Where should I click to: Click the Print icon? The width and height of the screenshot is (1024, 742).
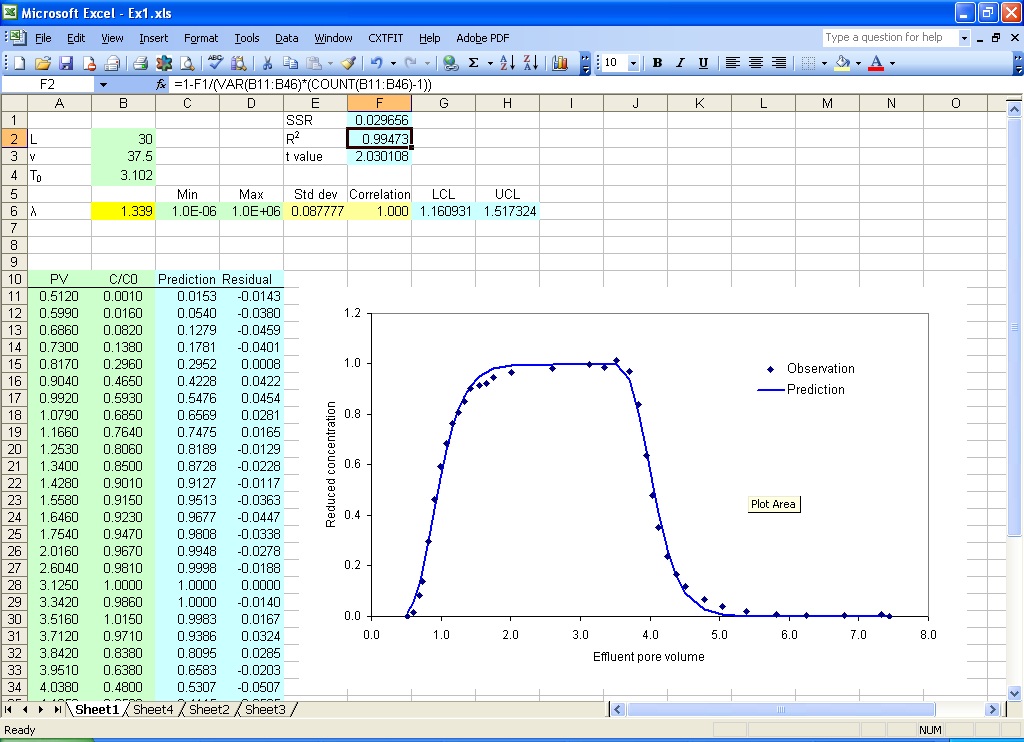[x=140, y=63]
